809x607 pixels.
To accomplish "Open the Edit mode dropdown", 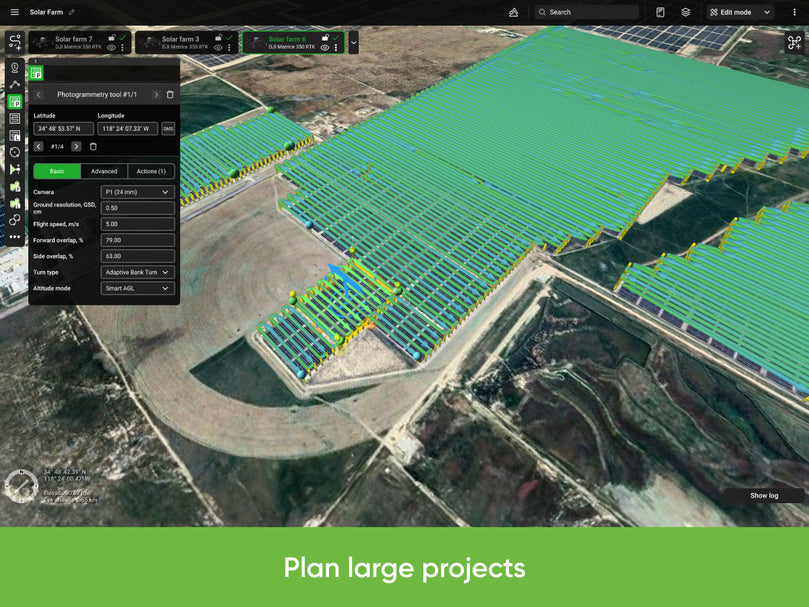I will [x=740, y=12].
